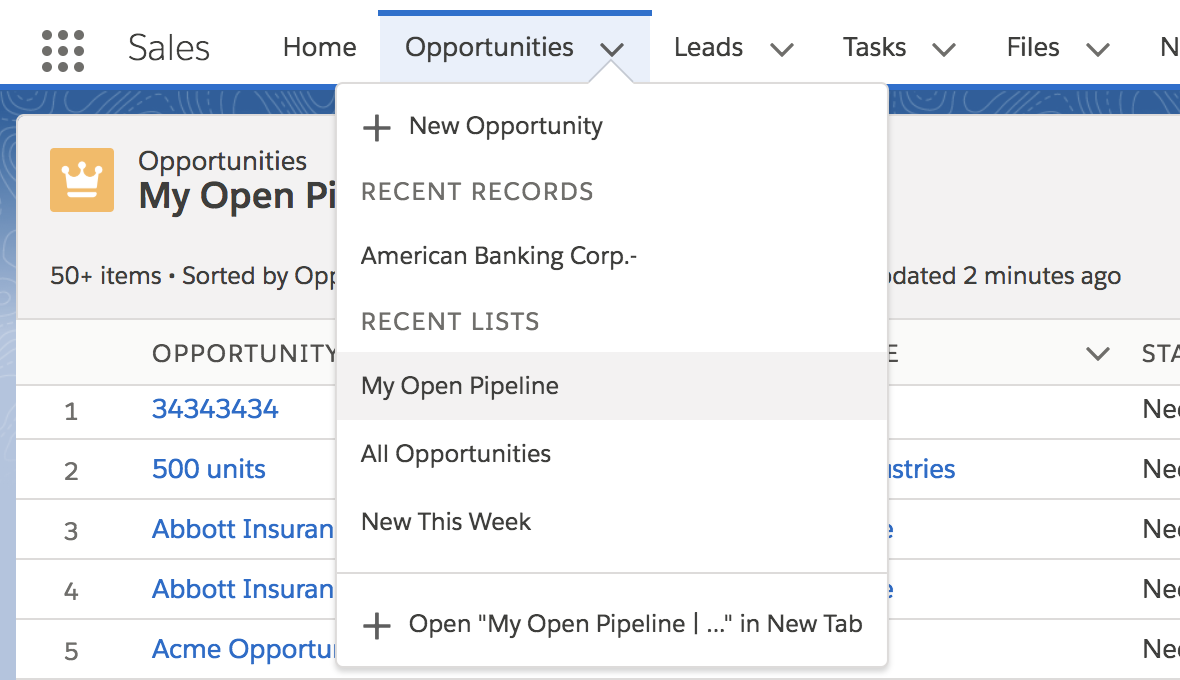Switch to the Leads tab

coord(708,47)
